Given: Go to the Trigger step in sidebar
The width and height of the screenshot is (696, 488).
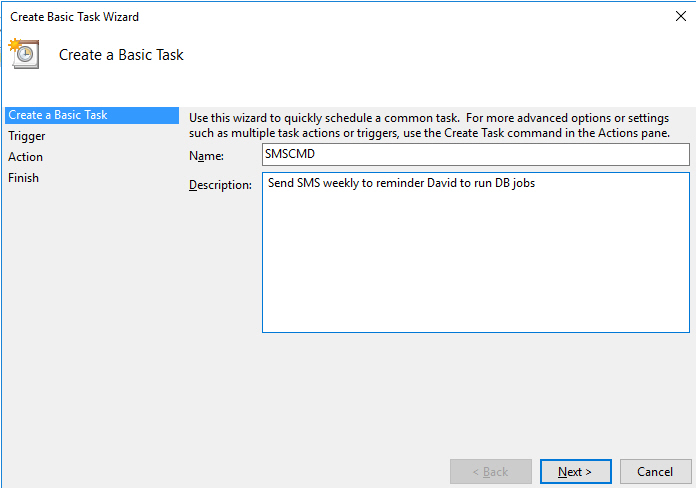Looking at the screenshot, I should coord(27,136).
